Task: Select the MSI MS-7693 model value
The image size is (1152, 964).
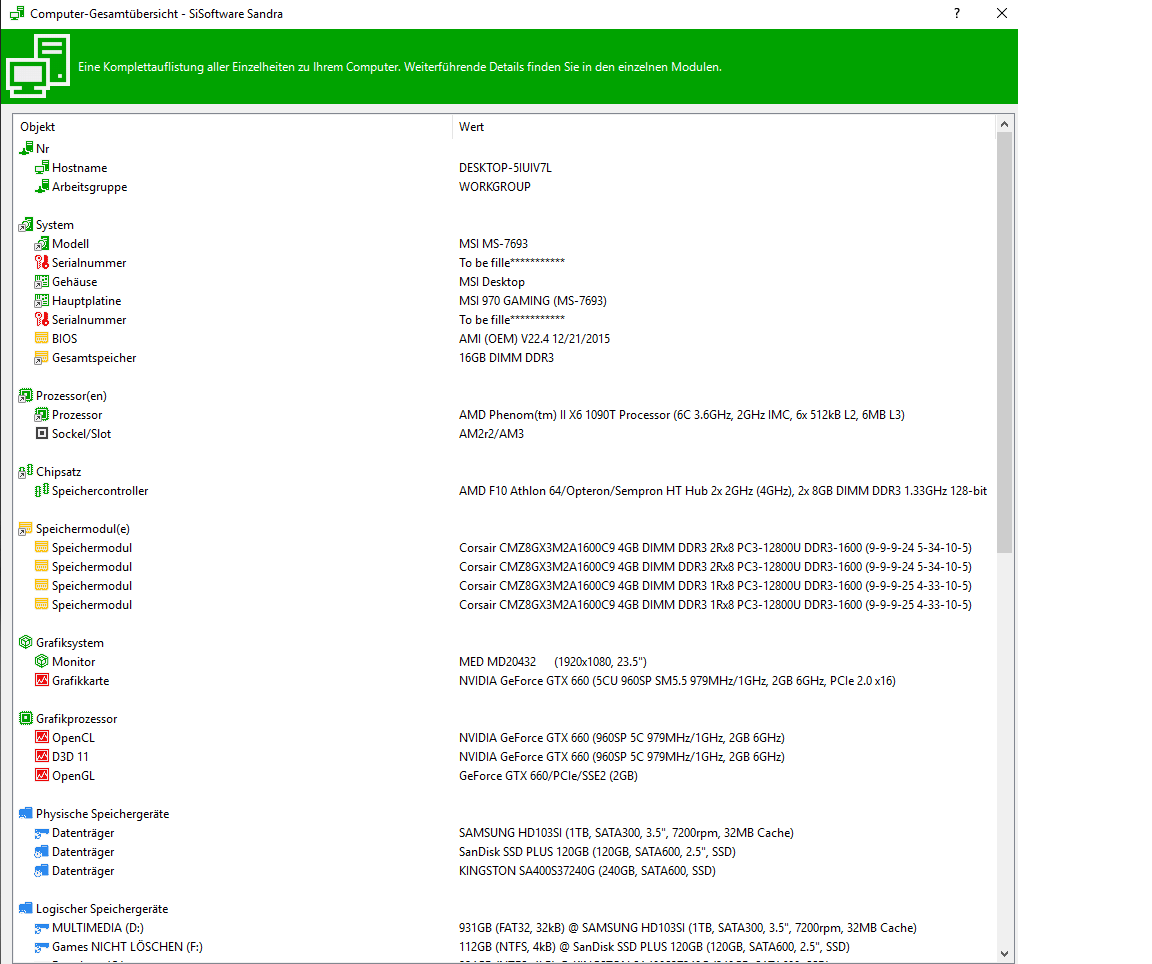Action: coord(494,243)
